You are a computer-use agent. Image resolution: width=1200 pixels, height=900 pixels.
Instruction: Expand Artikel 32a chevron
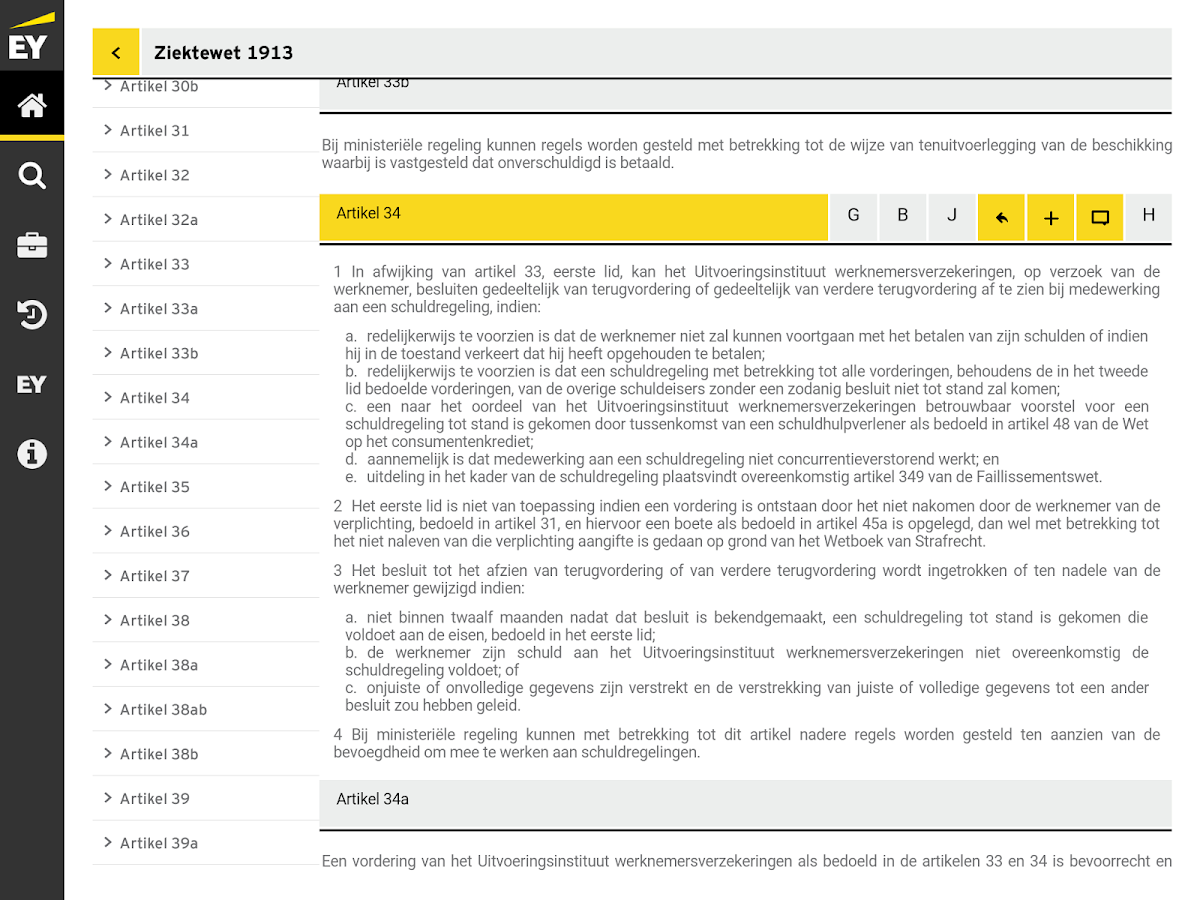coord(108,219)
